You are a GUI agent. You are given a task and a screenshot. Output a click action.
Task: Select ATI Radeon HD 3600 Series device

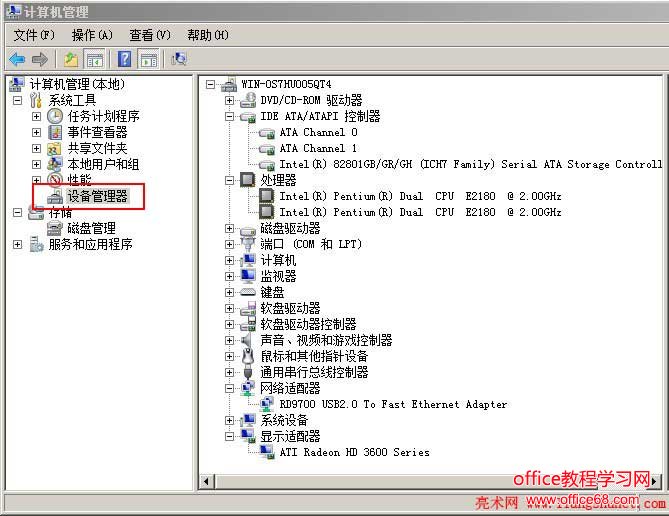coord(354,452)
